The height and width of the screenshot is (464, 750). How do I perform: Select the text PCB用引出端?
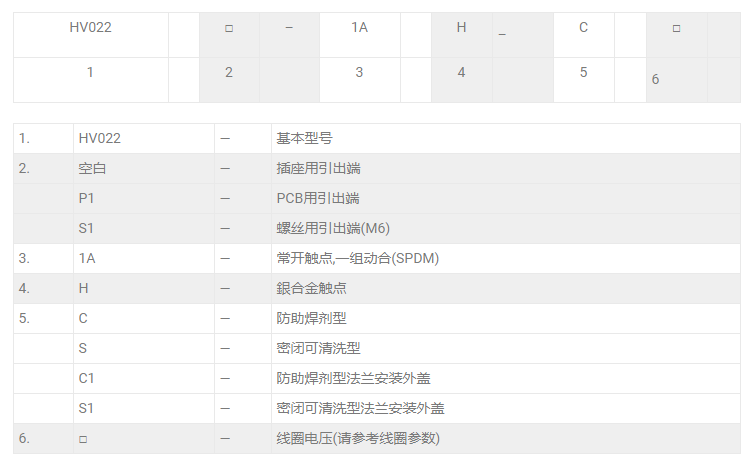click(318, 198)
